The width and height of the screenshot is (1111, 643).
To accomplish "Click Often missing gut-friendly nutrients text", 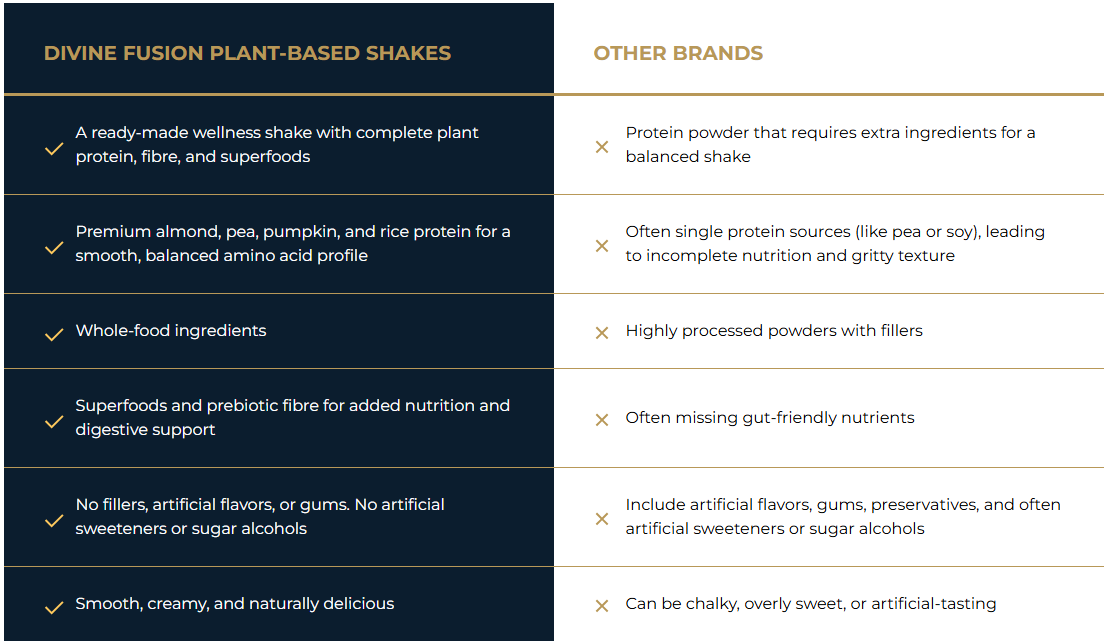I will [x=770, y=418].
